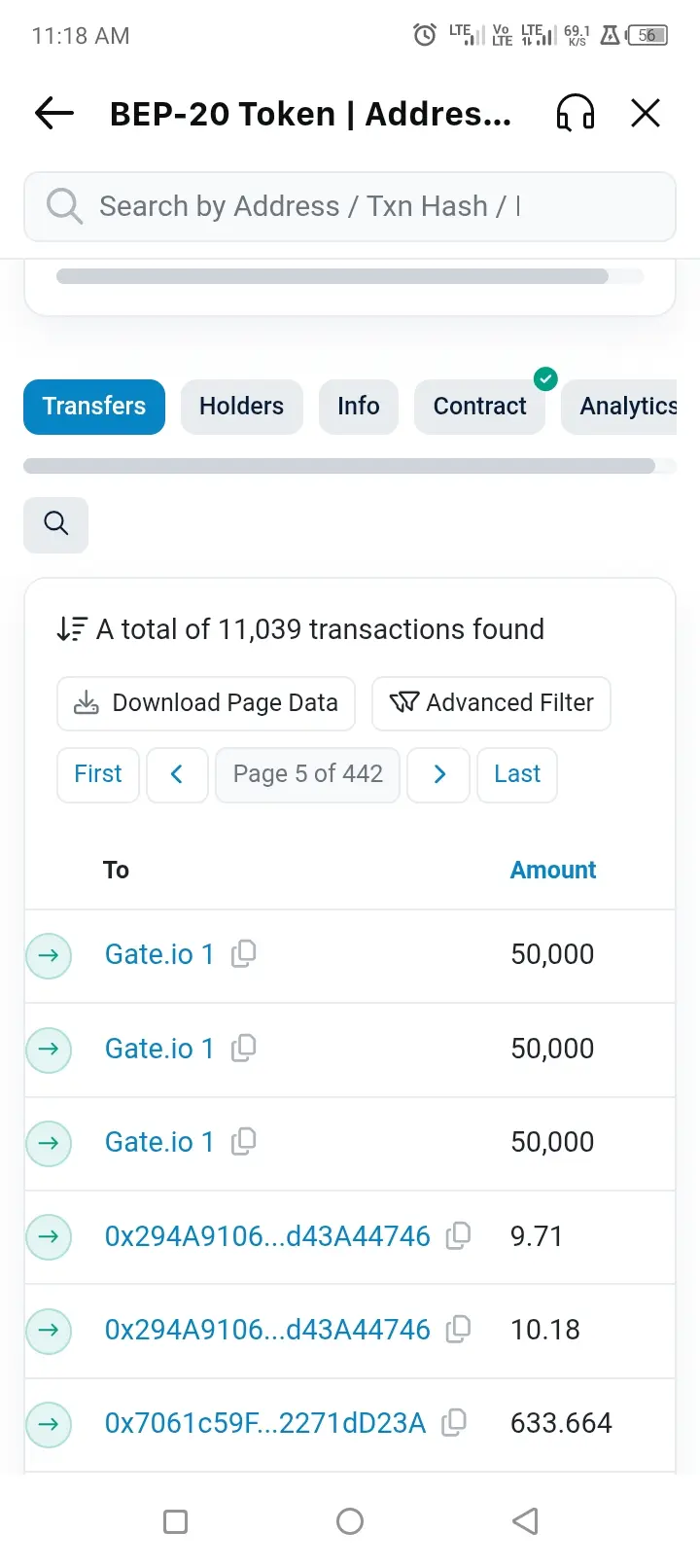700x1568 pixels.
Task: Open headphone support icon
Action: pos(575,114)
